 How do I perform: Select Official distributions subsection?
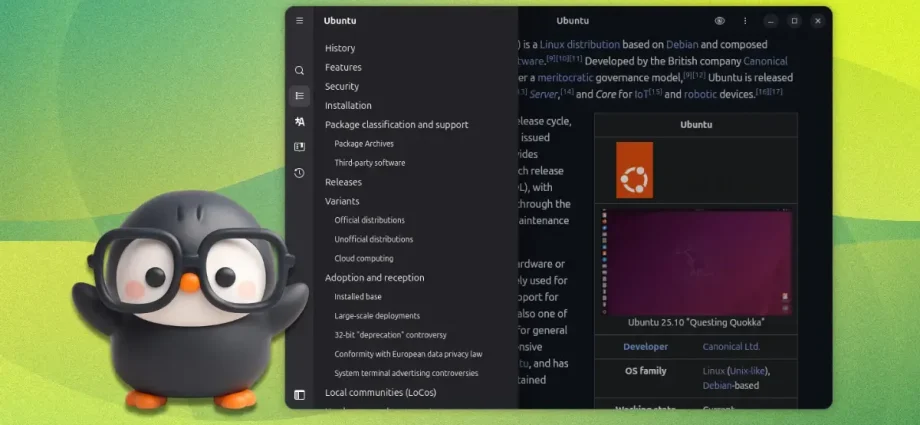pos(370,220)
